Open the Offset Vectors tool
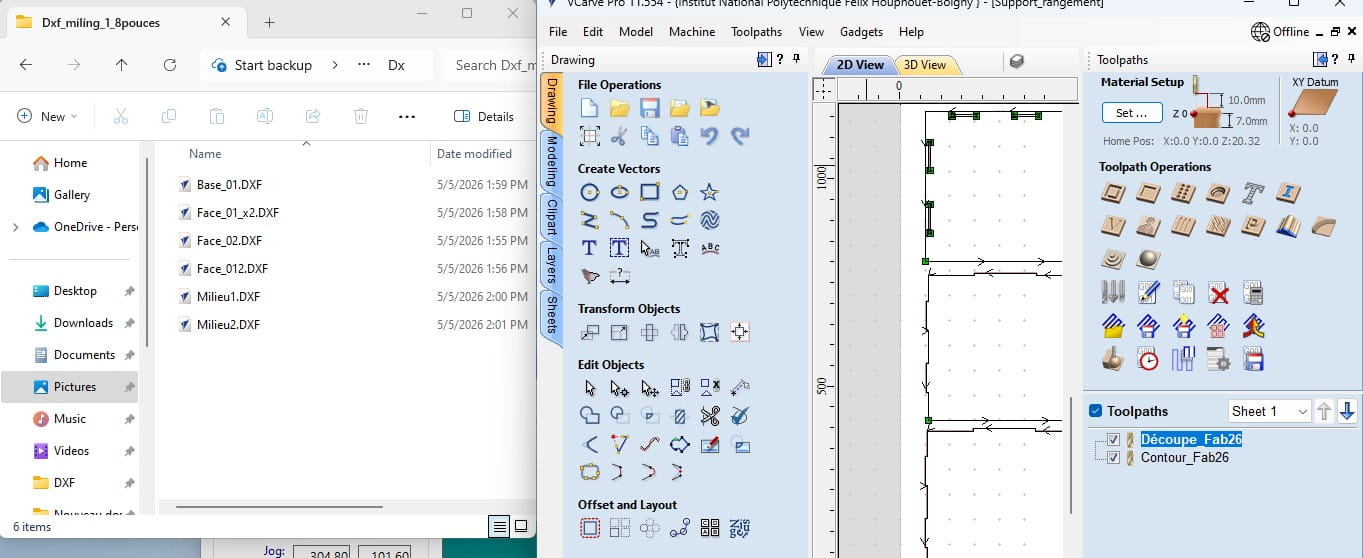The width and height of the screenshot is (1363, 558). (x=590, y=528)
